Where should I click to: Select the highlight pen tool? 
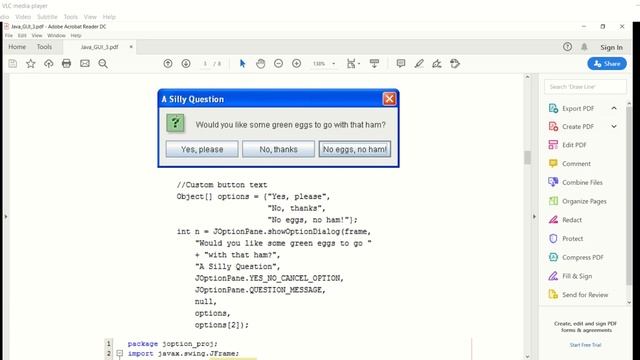[x=419, y=64]
